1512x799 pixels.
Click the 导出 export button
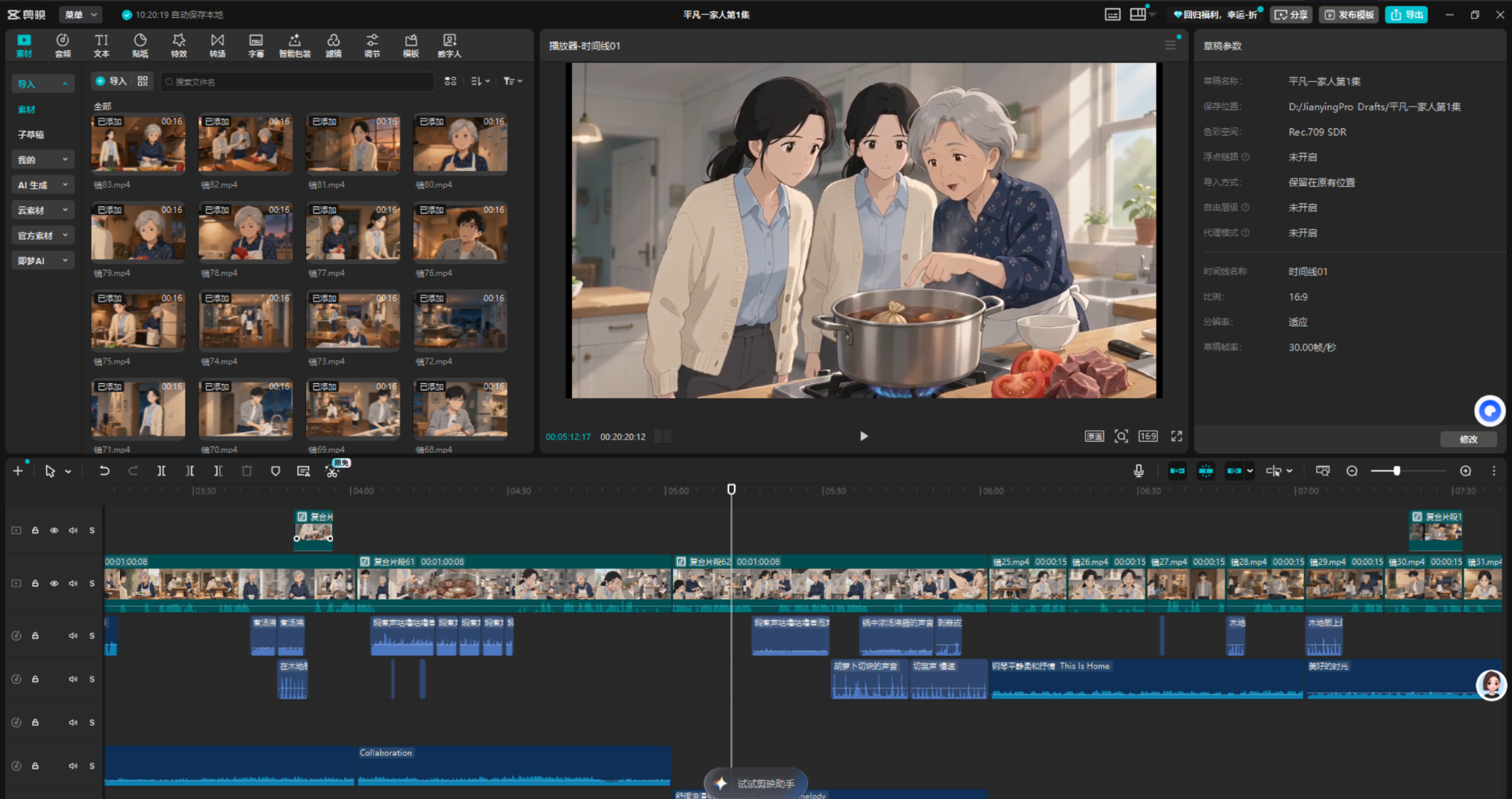[x=1406, y=14]
